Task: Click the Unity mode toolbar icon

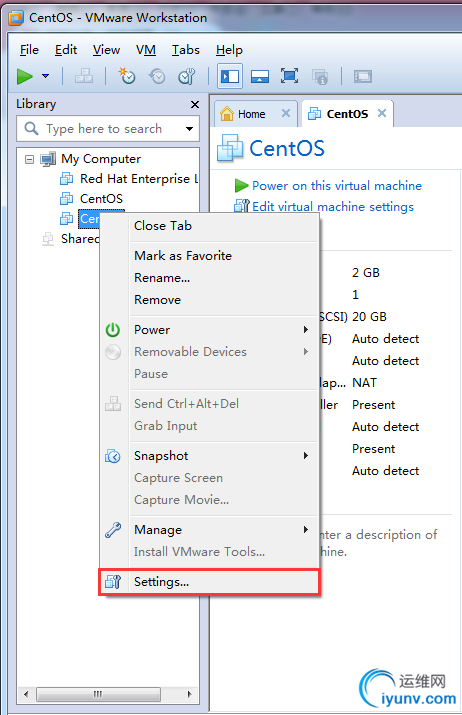Action: [320, 77]
